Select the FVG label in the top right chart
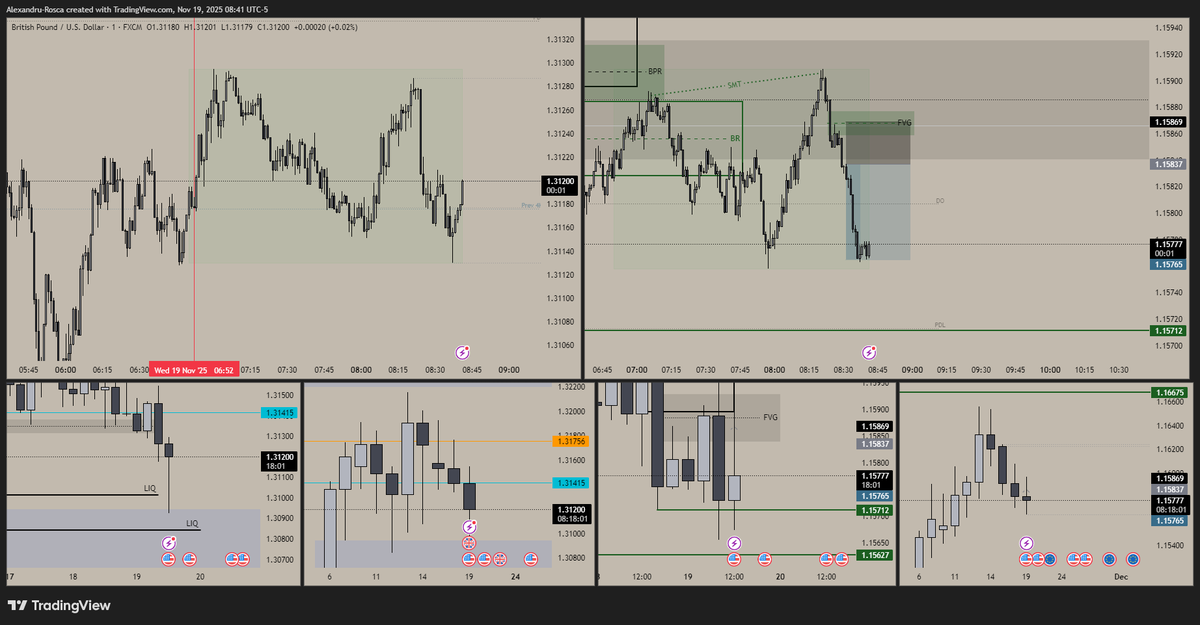The height and width of the screenshot is (625, 1200). [x=904, y=122]
